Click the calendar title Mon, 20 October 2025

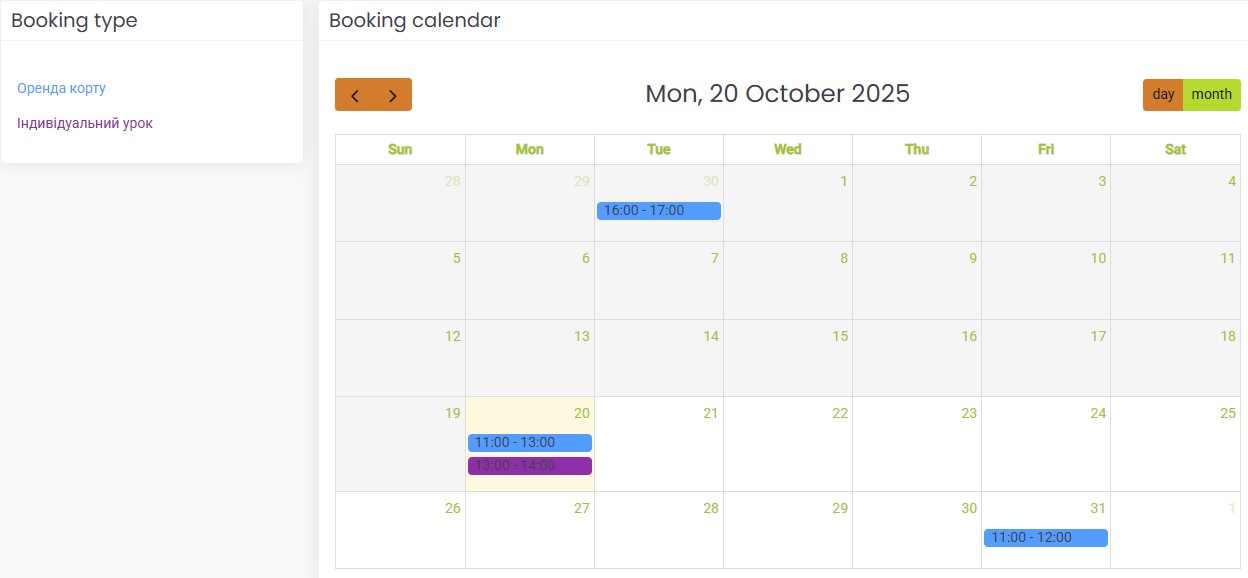pyautogui.click(x=777, y=94)
